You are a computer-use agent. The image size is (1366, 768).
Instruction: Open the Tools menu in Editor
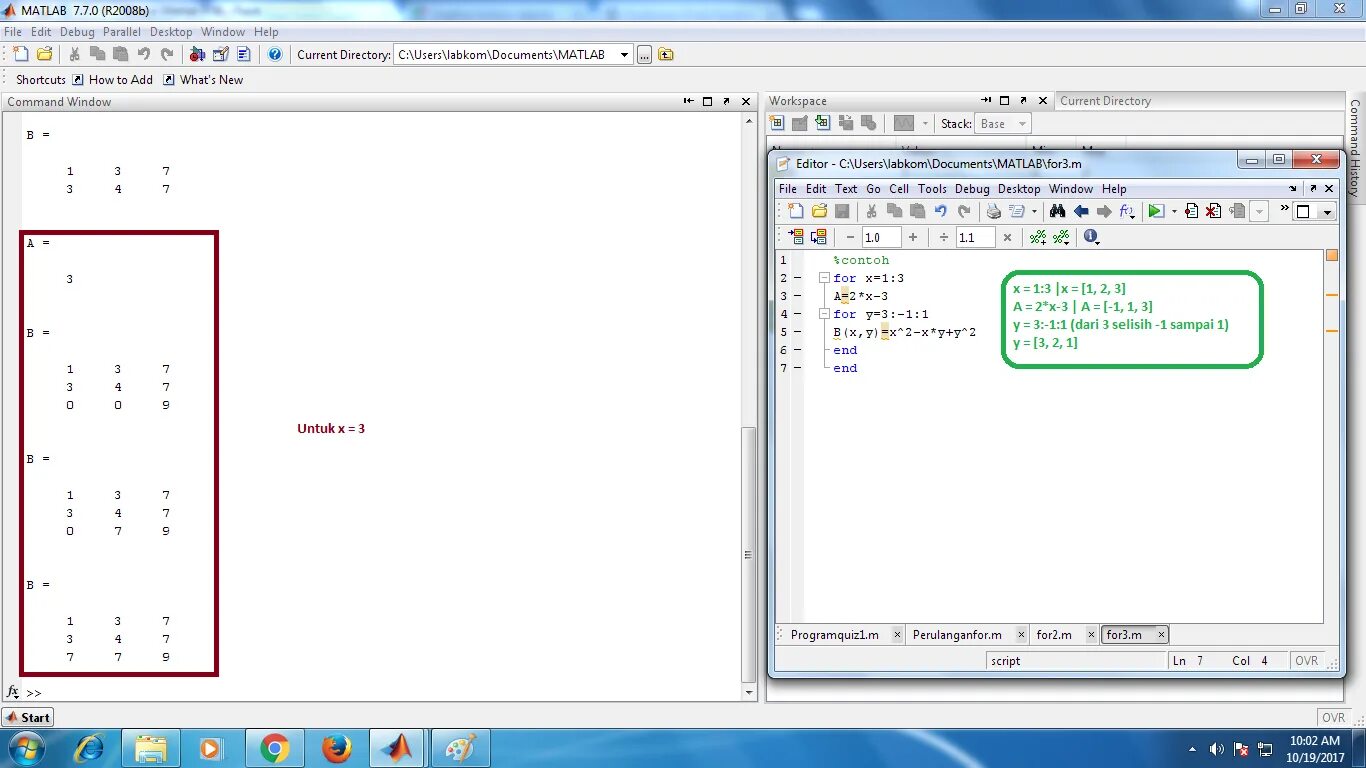(x=932, y=189)
